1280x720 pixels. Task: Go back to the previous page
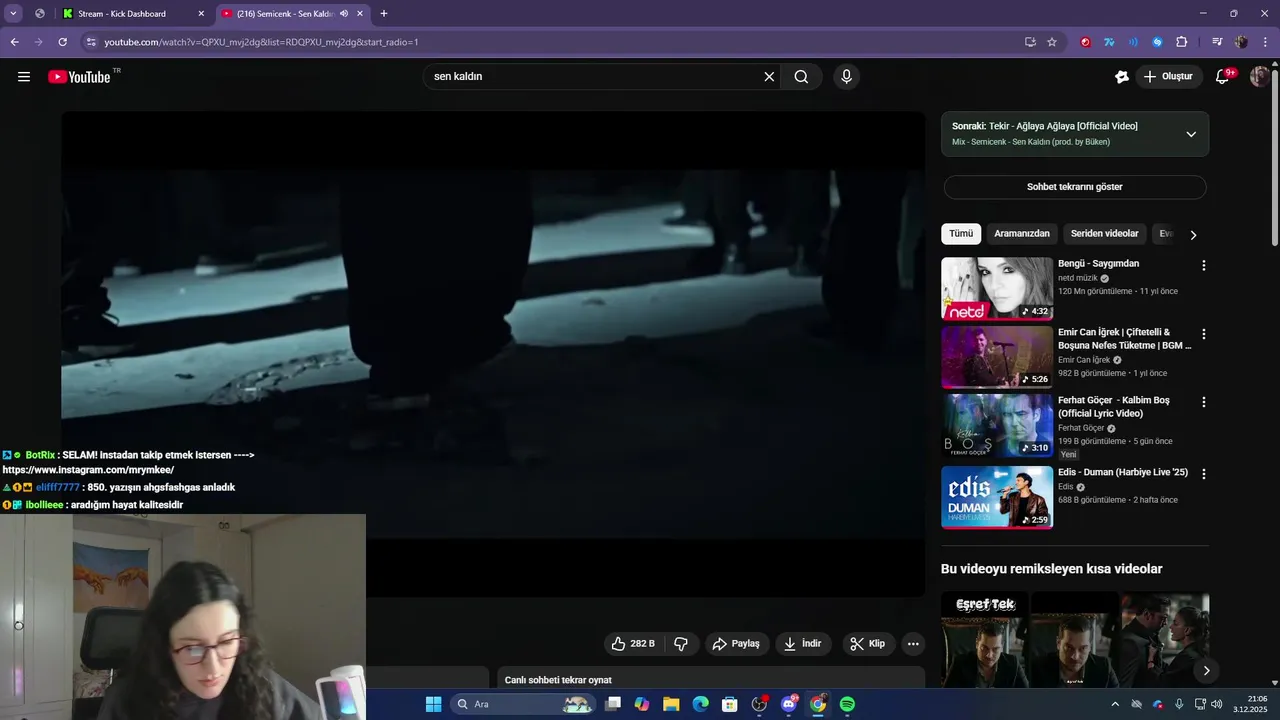point(14,42)
